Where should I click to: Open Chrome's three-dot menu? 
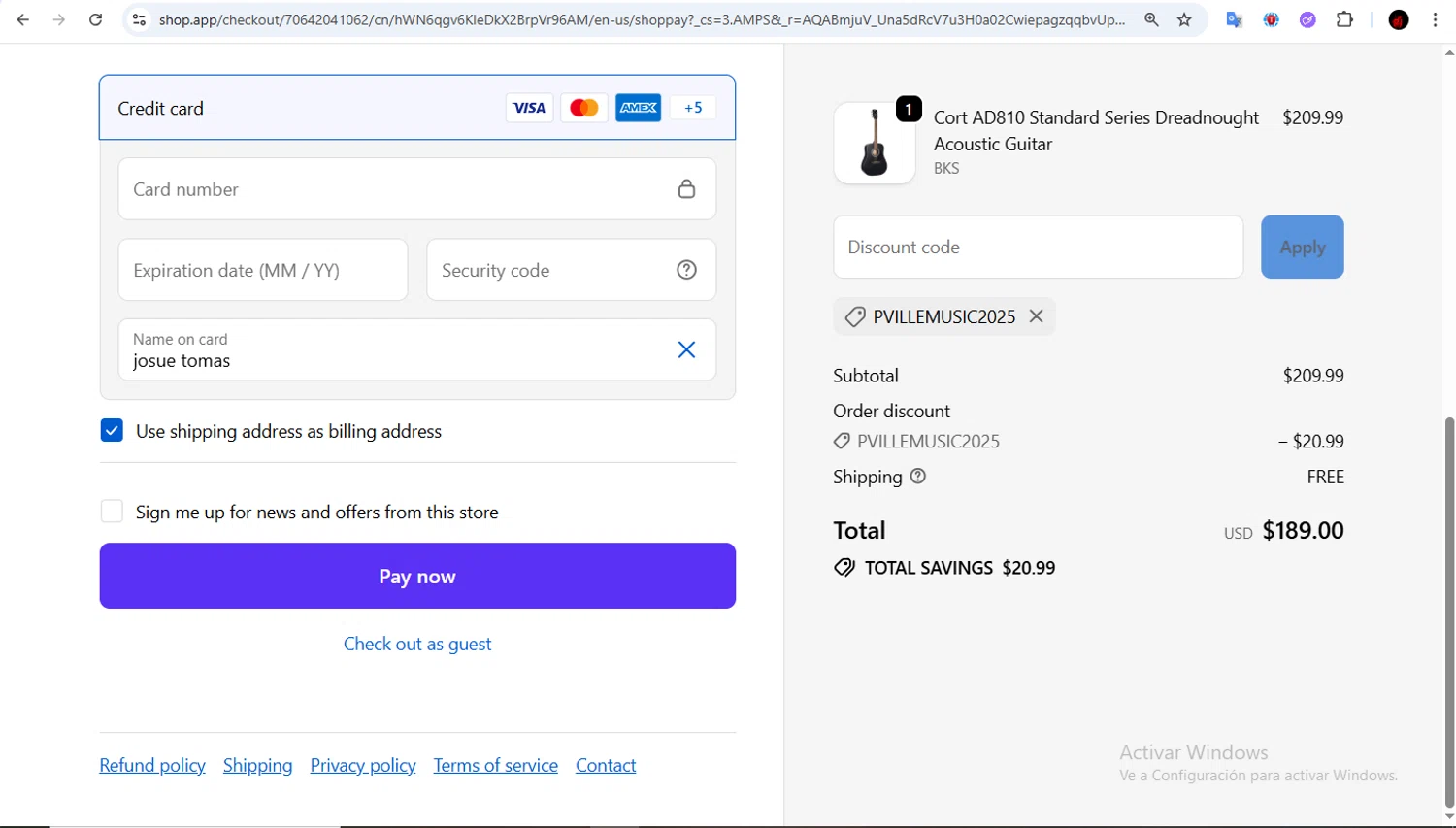pos(1435,19)
